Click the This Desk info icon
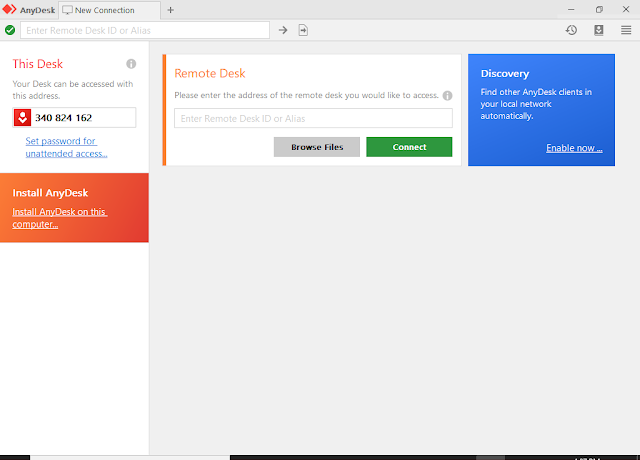This screenshot has width=640, height=460. (x=131, y=64)
